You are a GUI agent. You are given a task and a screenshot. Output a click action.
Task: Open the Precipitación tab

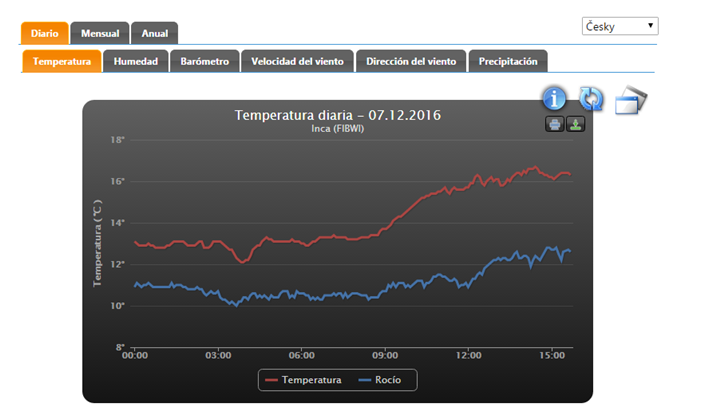[507, 61]
